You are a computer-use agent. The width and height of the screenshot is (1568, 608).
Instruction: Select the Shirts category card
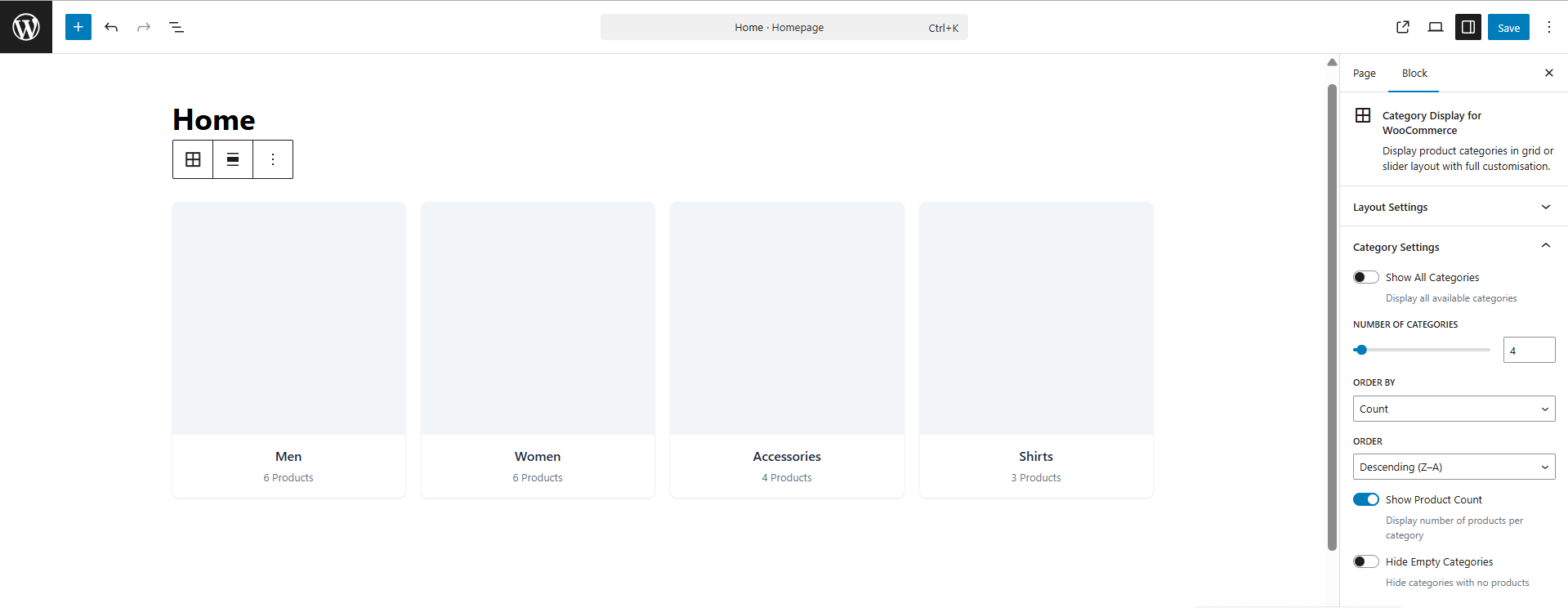[x=1036, y=350]
